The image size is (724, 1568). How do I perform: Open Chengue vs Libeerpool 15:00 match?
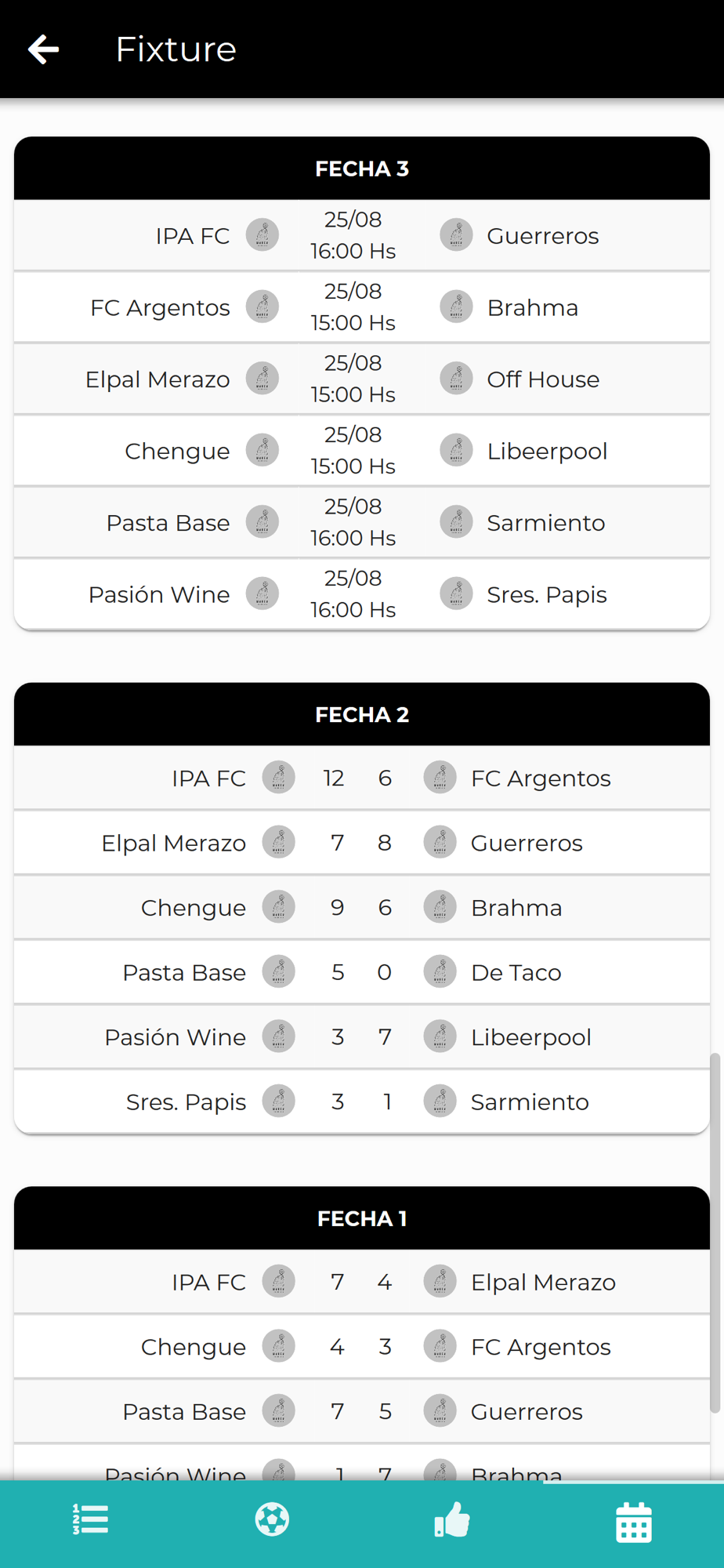pyautogui.click(x=362, y=451)
